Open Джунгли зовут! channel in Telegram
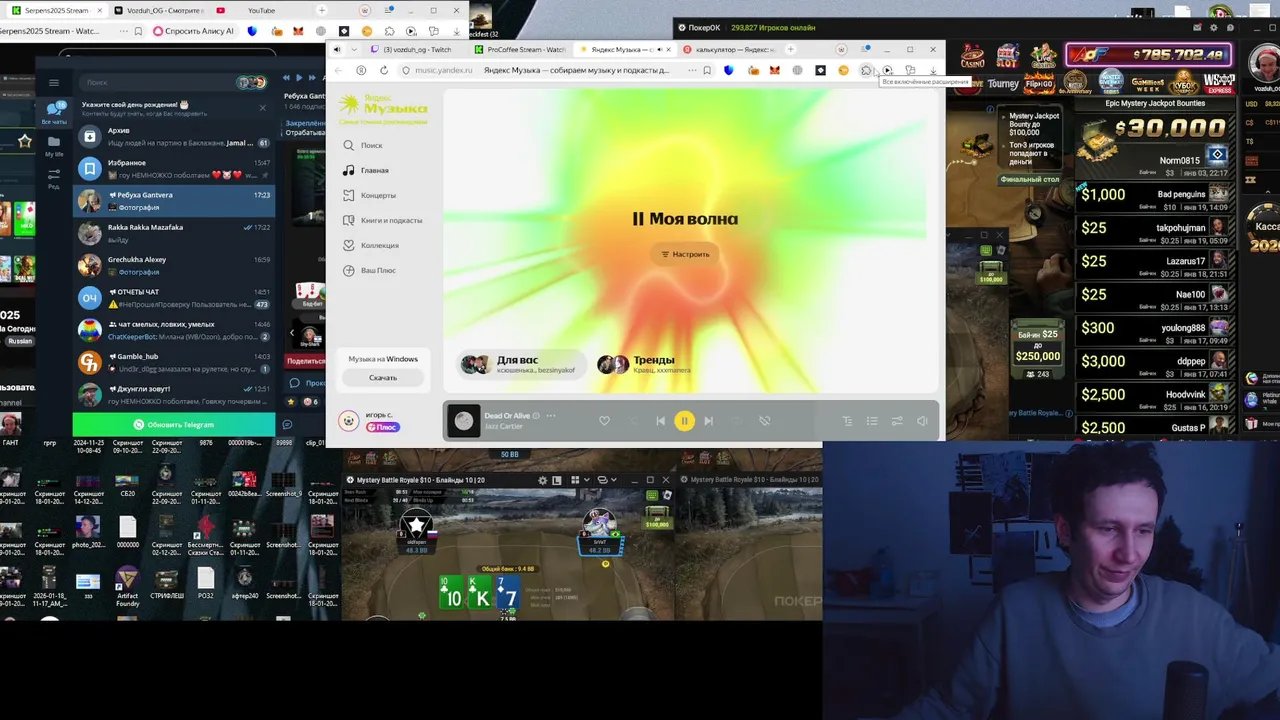 [x=174, y=394]
